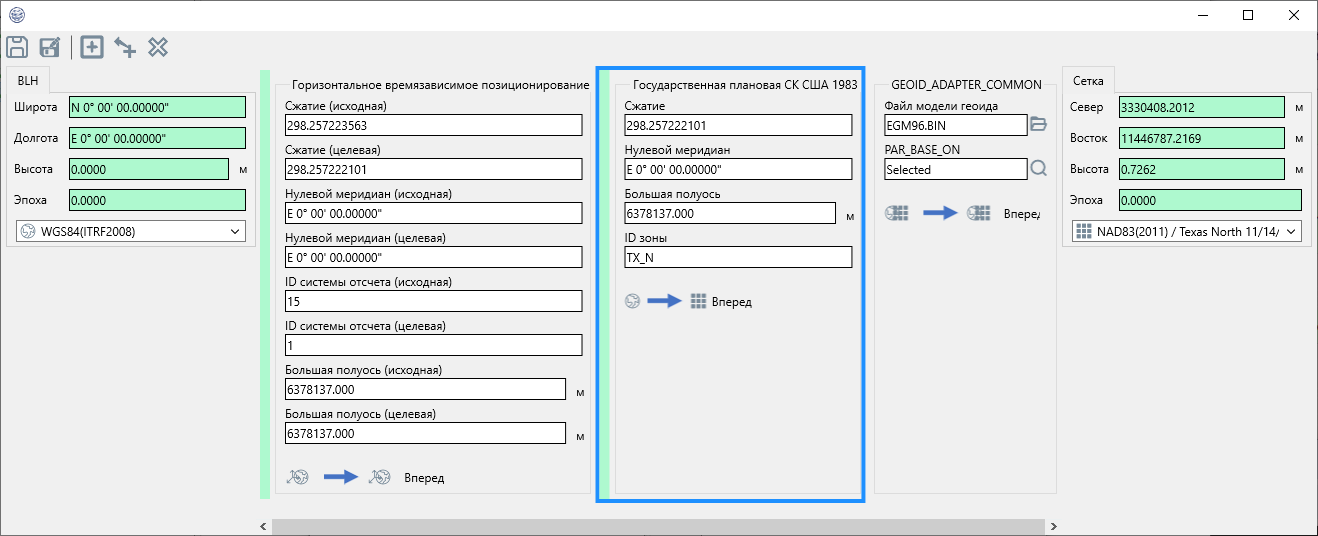Click the magnifier icon next to PAR_BASE_ON

coord(1038,169)
